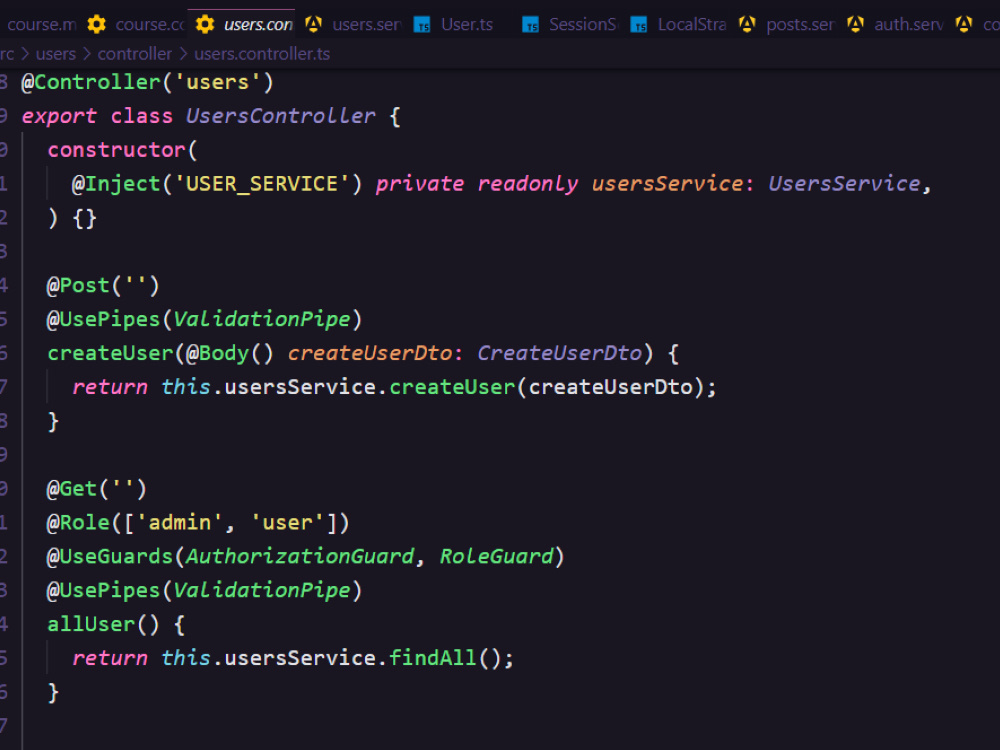Click the 'user' role string
Viewport: 1000px width, 750px height.
point(287,522)
